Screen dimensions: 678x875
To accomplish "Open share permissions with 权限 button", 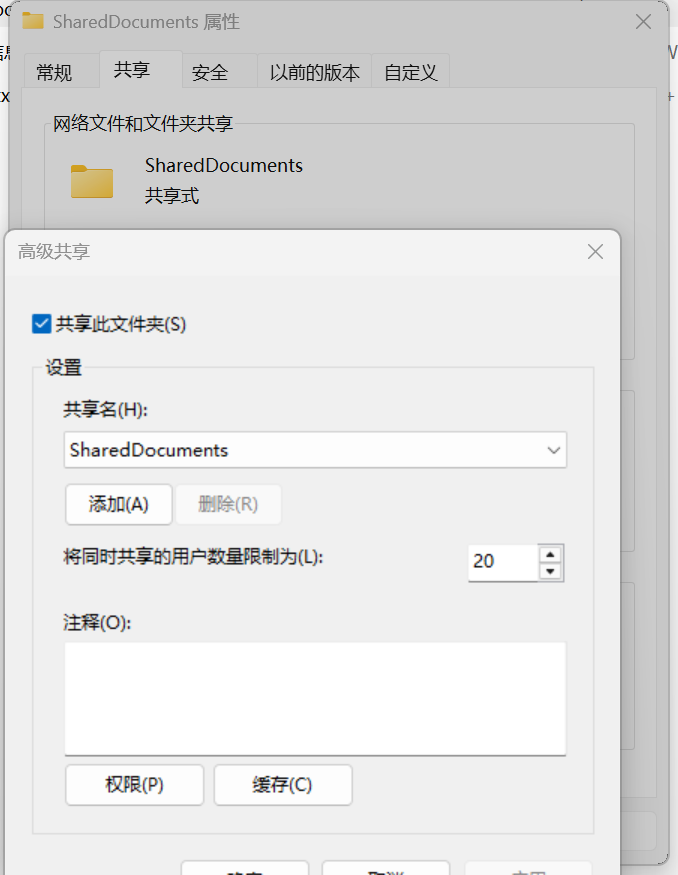I will [134, 785].
